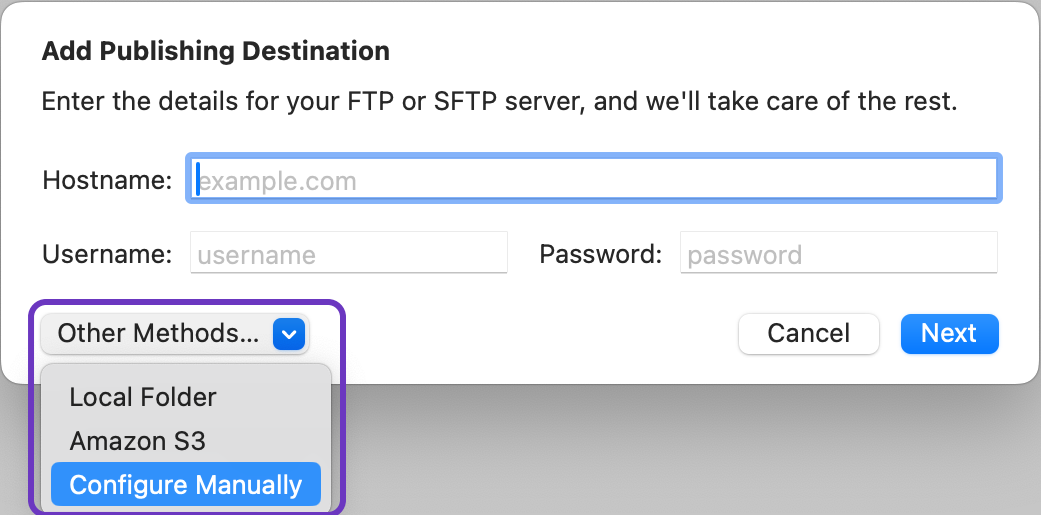Open the Other Methods pop-up button
The image size is (1041, 515).
point(175,334)
